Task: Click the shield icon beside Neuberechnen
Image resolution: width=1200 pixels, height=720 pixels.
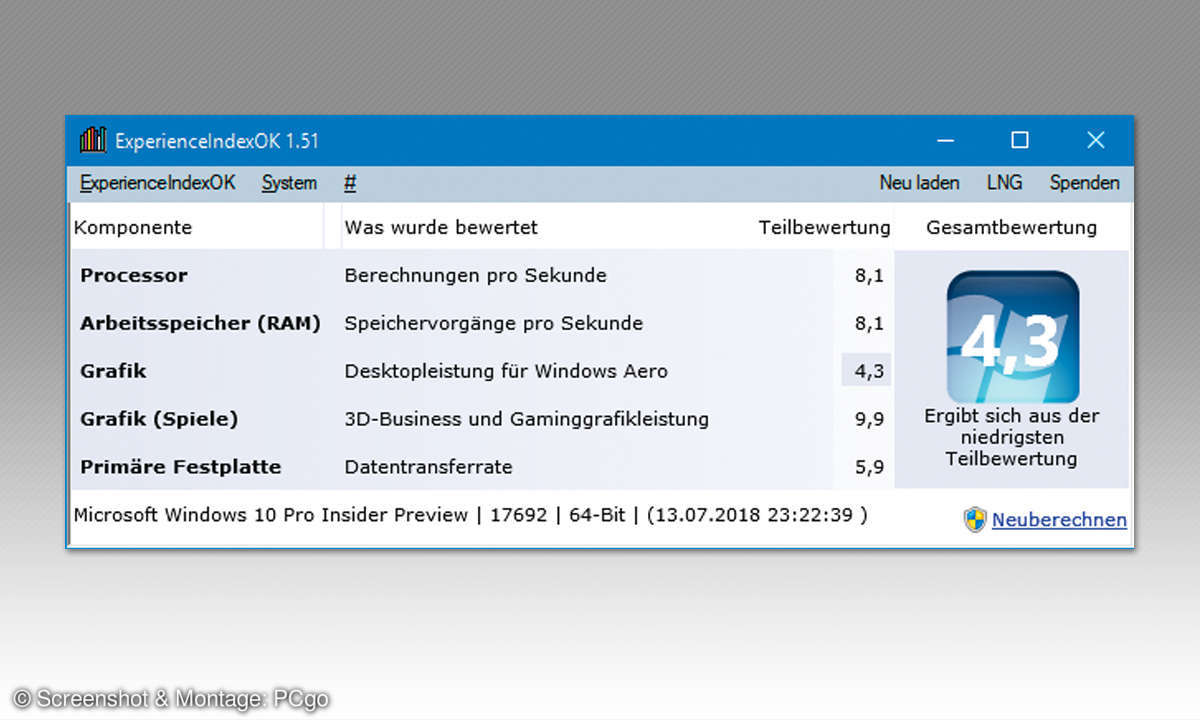Action: 975,520
